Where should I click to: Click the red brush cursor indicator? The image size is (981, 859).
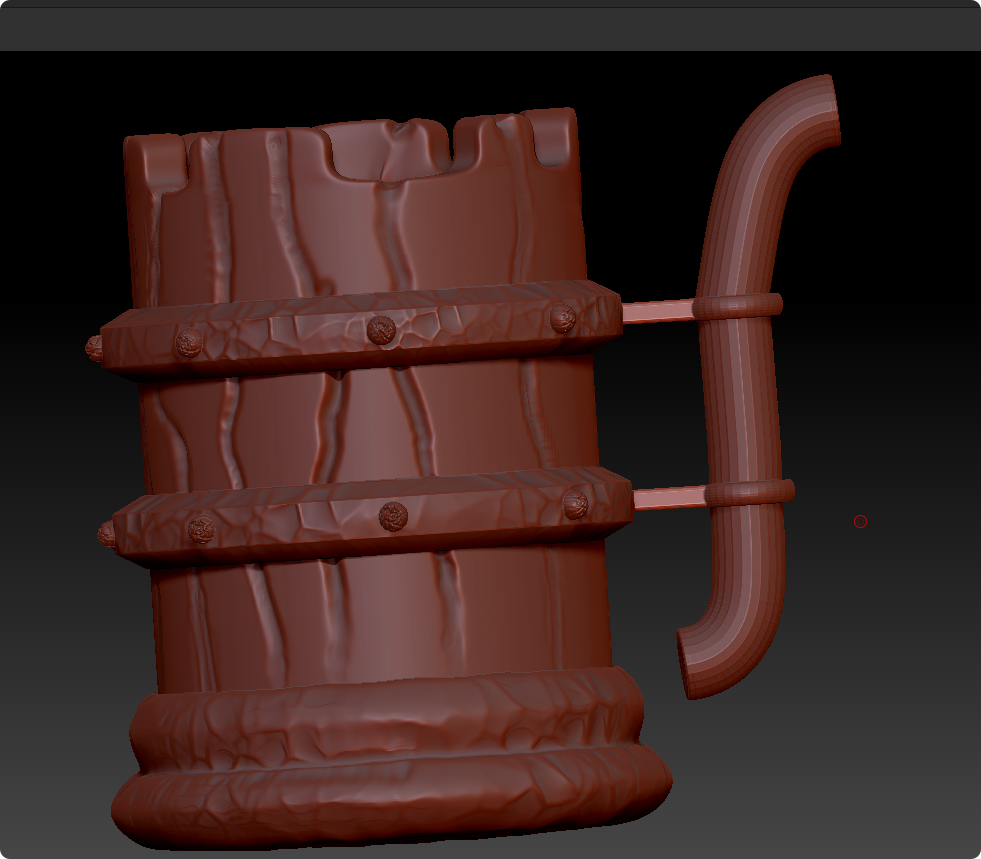point(861,520)
